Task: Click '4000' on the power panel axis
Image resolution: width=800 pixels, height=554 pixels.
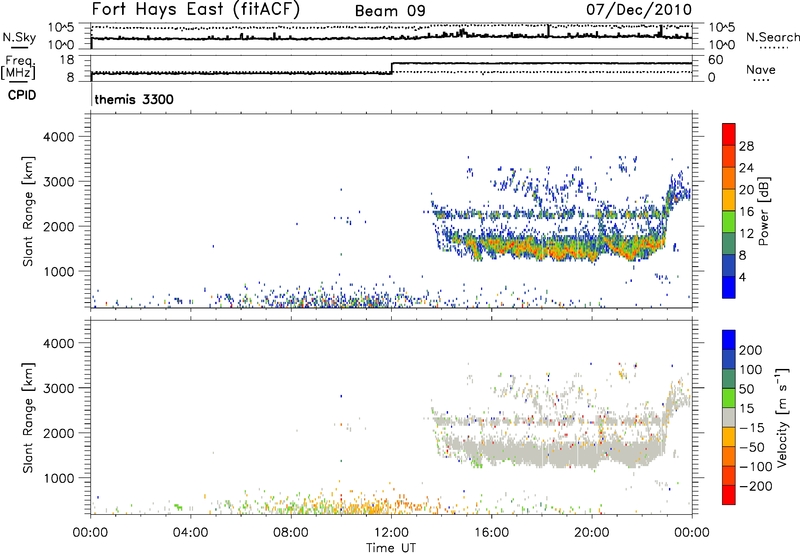Action: (59, 137)
